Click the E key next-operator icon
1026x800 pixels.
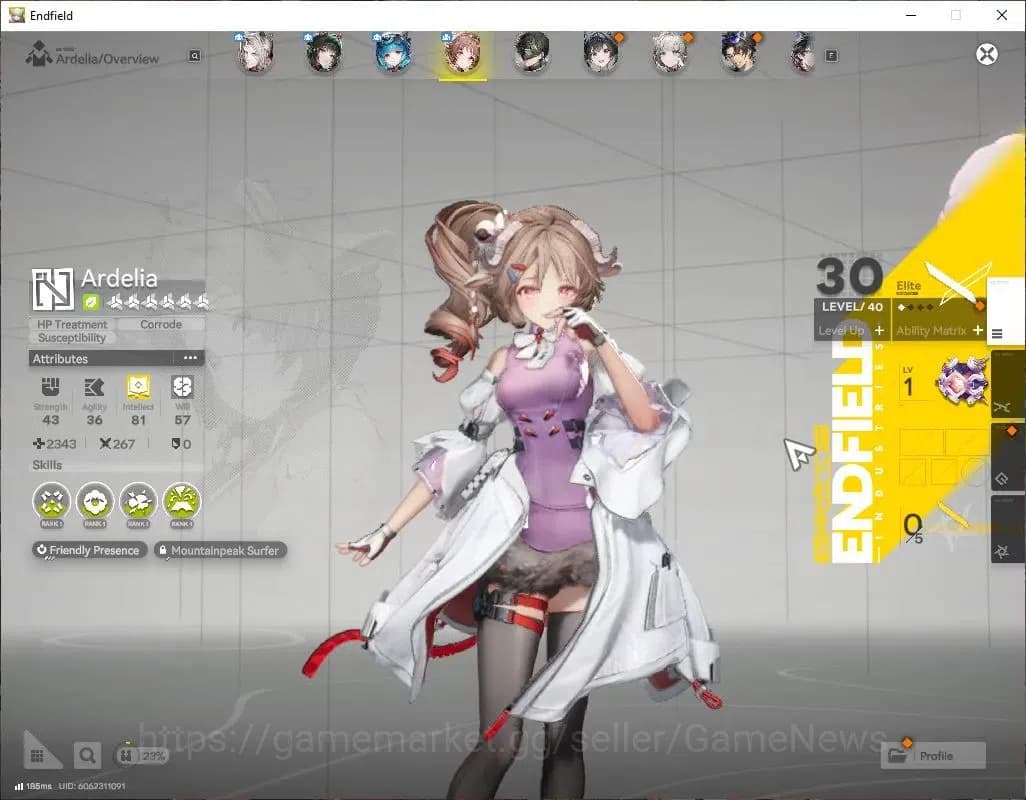coord(831,56)
